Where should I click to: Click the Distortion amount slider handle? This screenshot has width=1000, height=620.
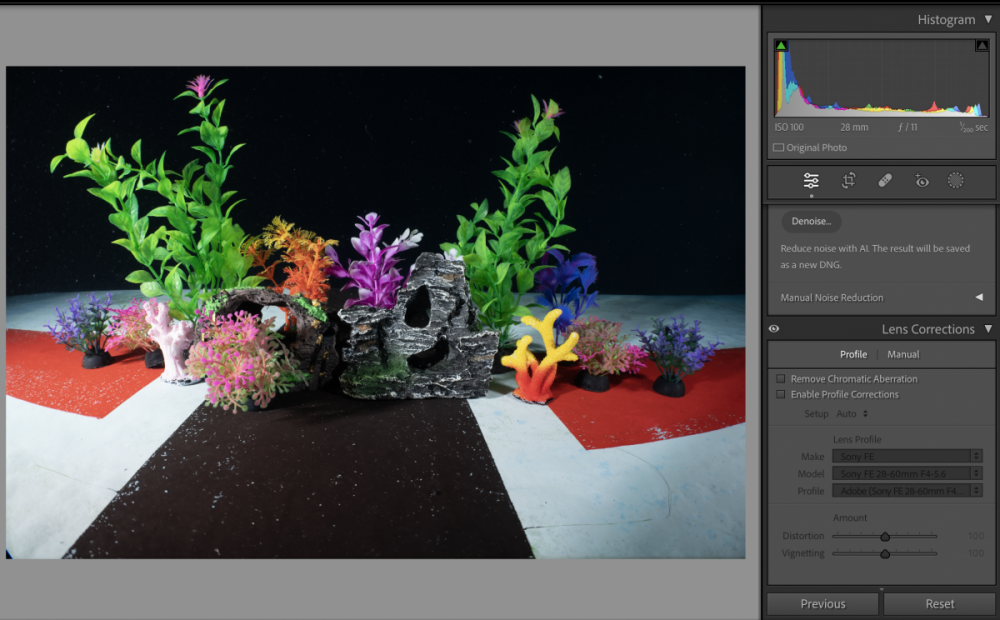(x=885, y=536)
